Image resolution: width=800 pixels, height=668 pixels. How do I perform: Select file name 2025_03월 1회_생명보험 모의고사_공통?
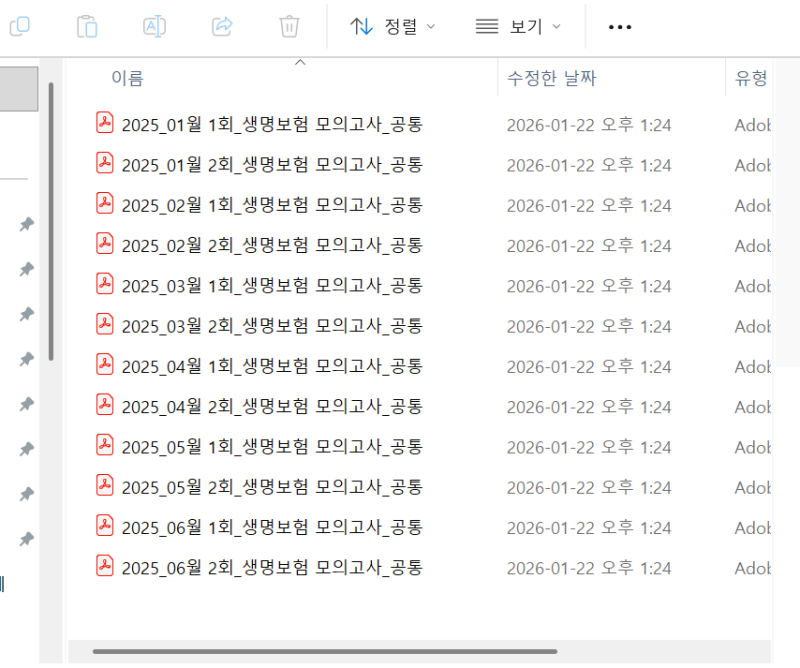(272, 286)
